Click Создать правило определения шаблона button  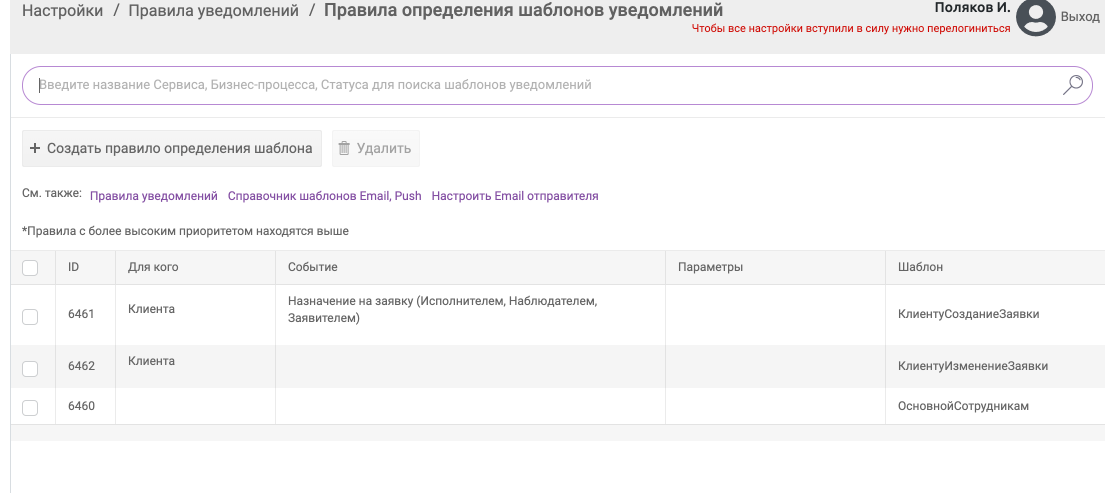click(172, 148)
